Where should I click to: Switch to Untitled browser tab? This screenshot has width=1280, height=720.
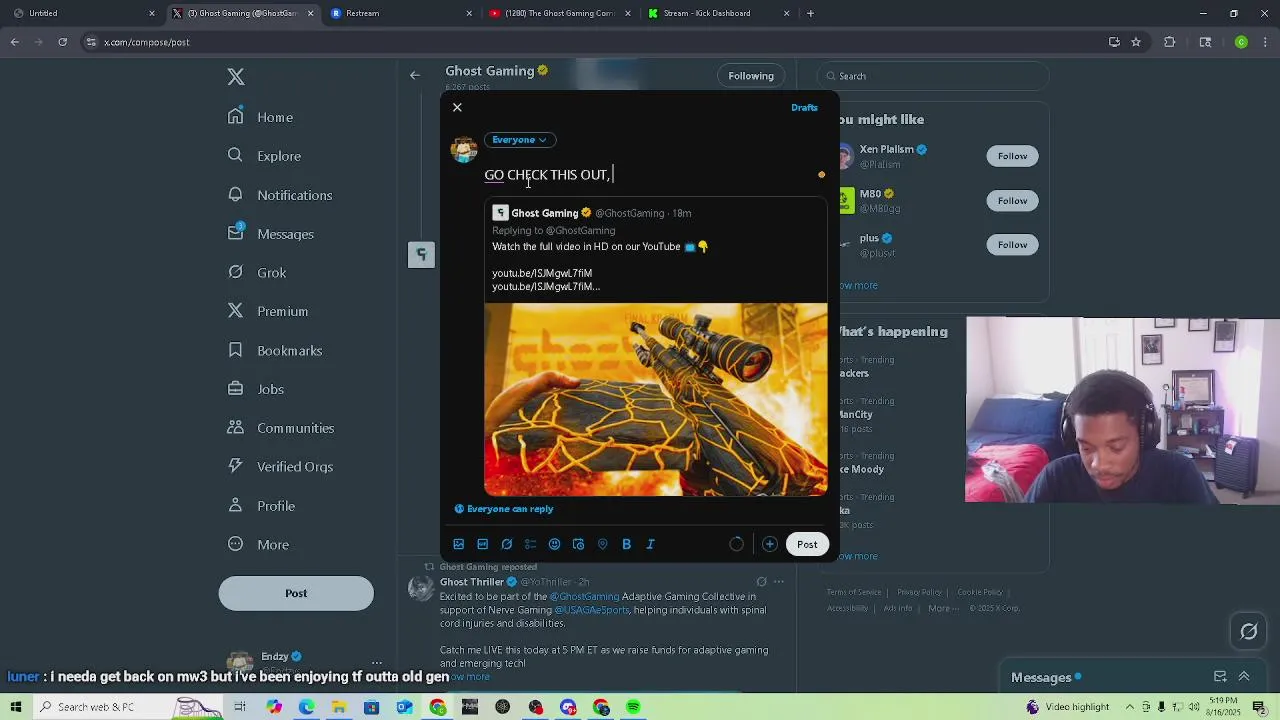point(82,13)
